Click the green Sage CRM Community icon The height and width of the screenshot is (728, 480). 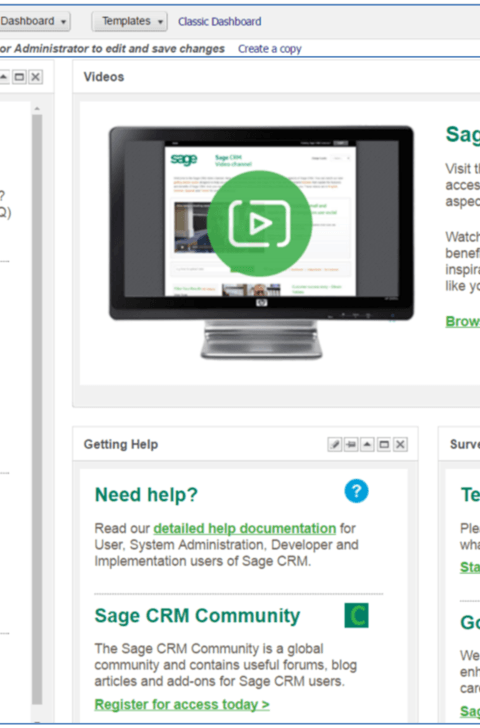click(x=357, y=616)
